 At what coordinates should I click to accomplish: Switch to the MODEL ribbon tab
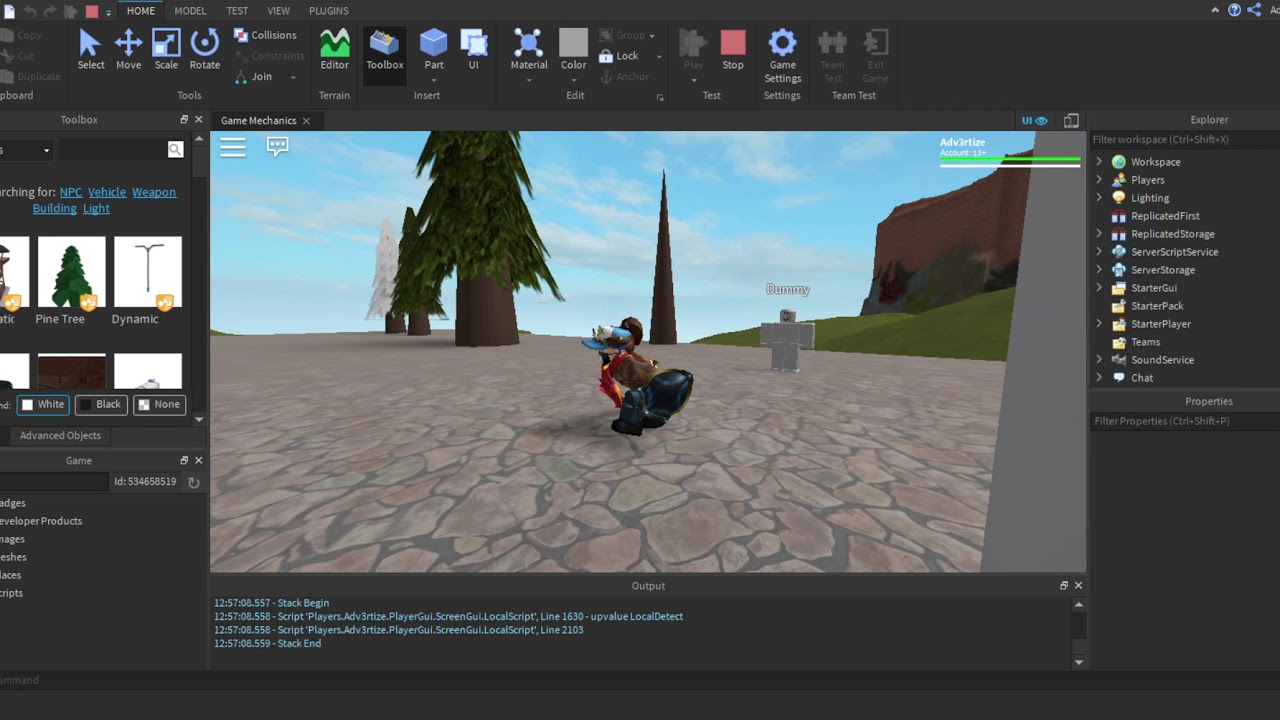pos(190,10)
